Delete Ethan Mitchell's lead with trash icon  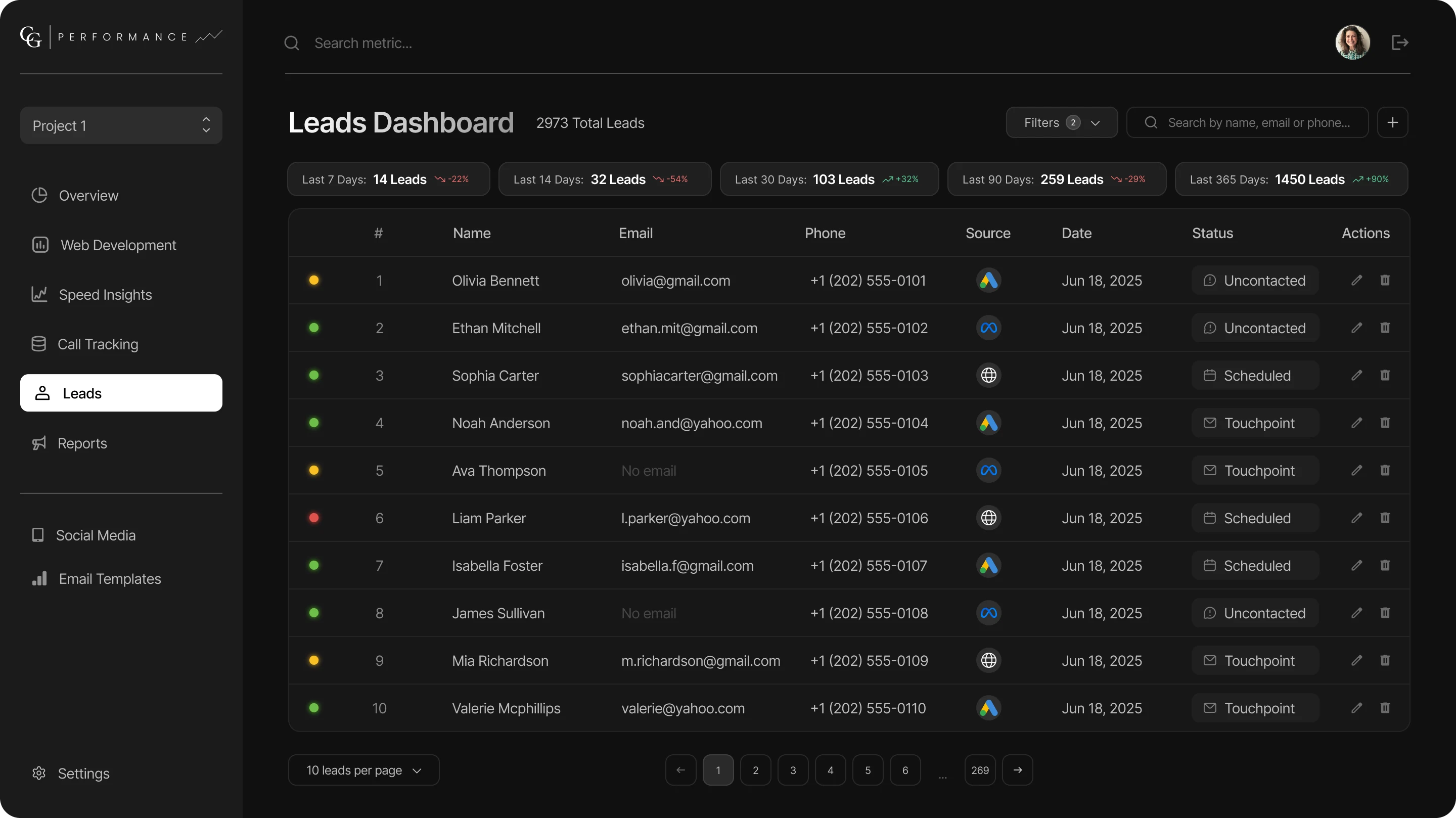[x=1385, y=328]
